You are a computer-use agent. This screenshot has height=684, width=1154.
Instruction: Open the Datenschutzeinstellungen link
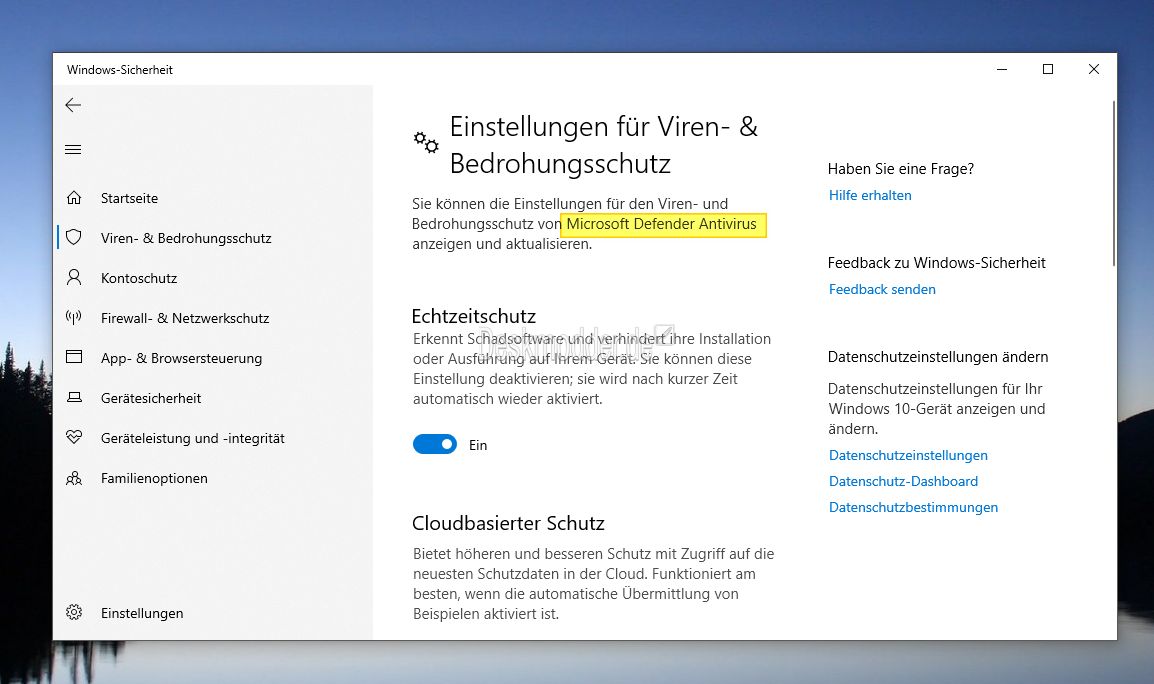click(x=908, y=455)
